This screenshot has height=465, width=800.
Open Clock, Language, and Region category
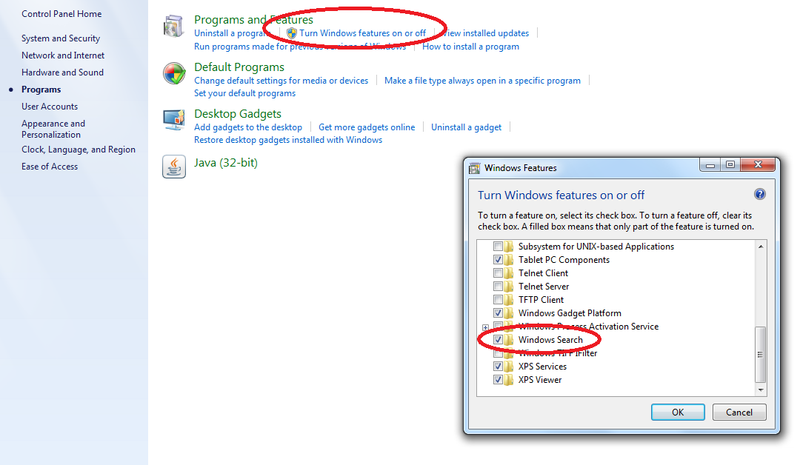tap(78, 150)
